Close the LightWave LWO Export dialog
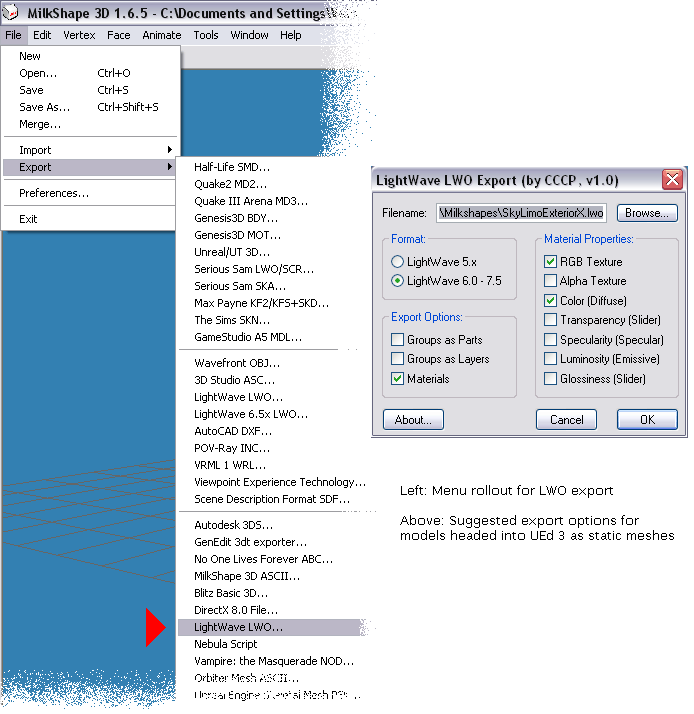 (x=672, y=179)
